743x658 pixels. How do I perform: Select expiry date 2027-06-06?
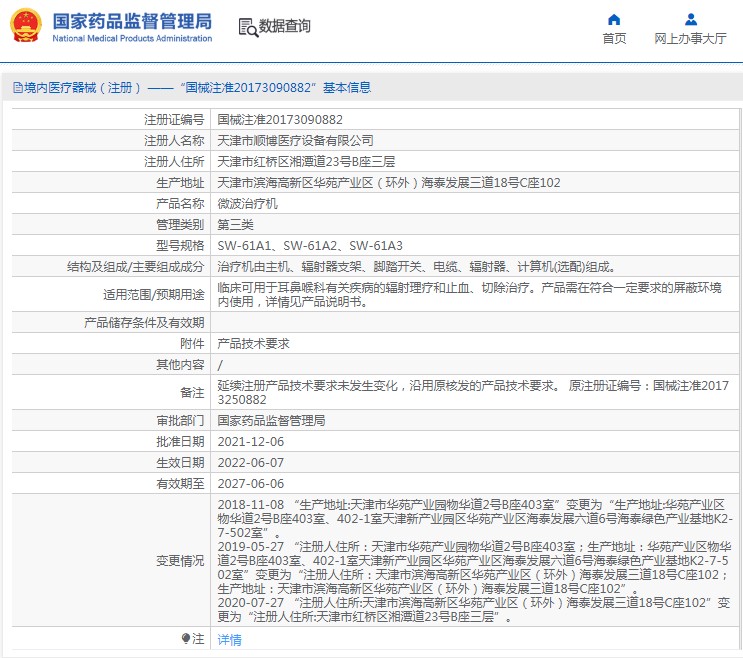click(251, 484)
